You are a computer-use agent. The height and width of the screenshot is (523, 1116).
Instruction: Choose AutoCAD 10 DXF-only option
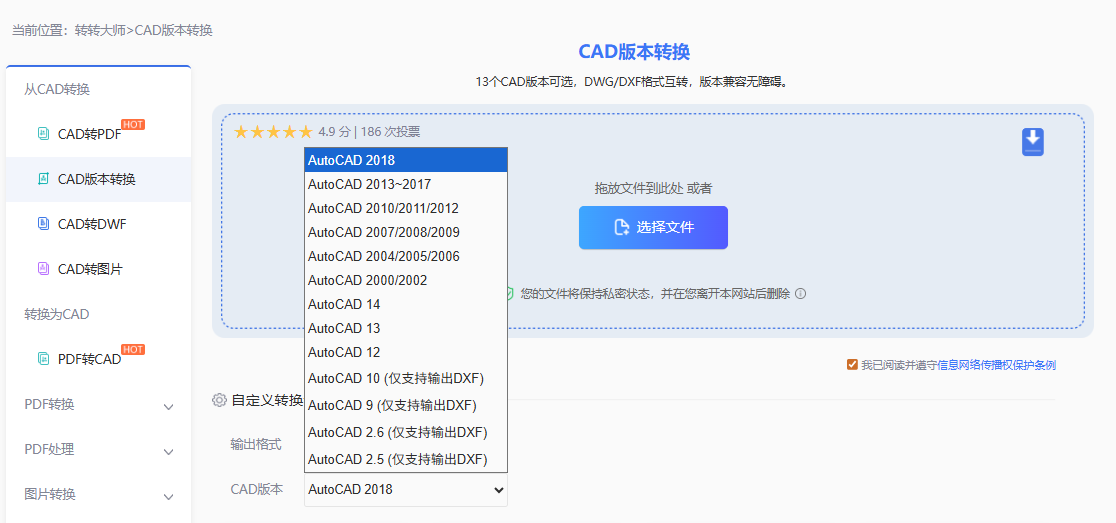coord(406,378)
